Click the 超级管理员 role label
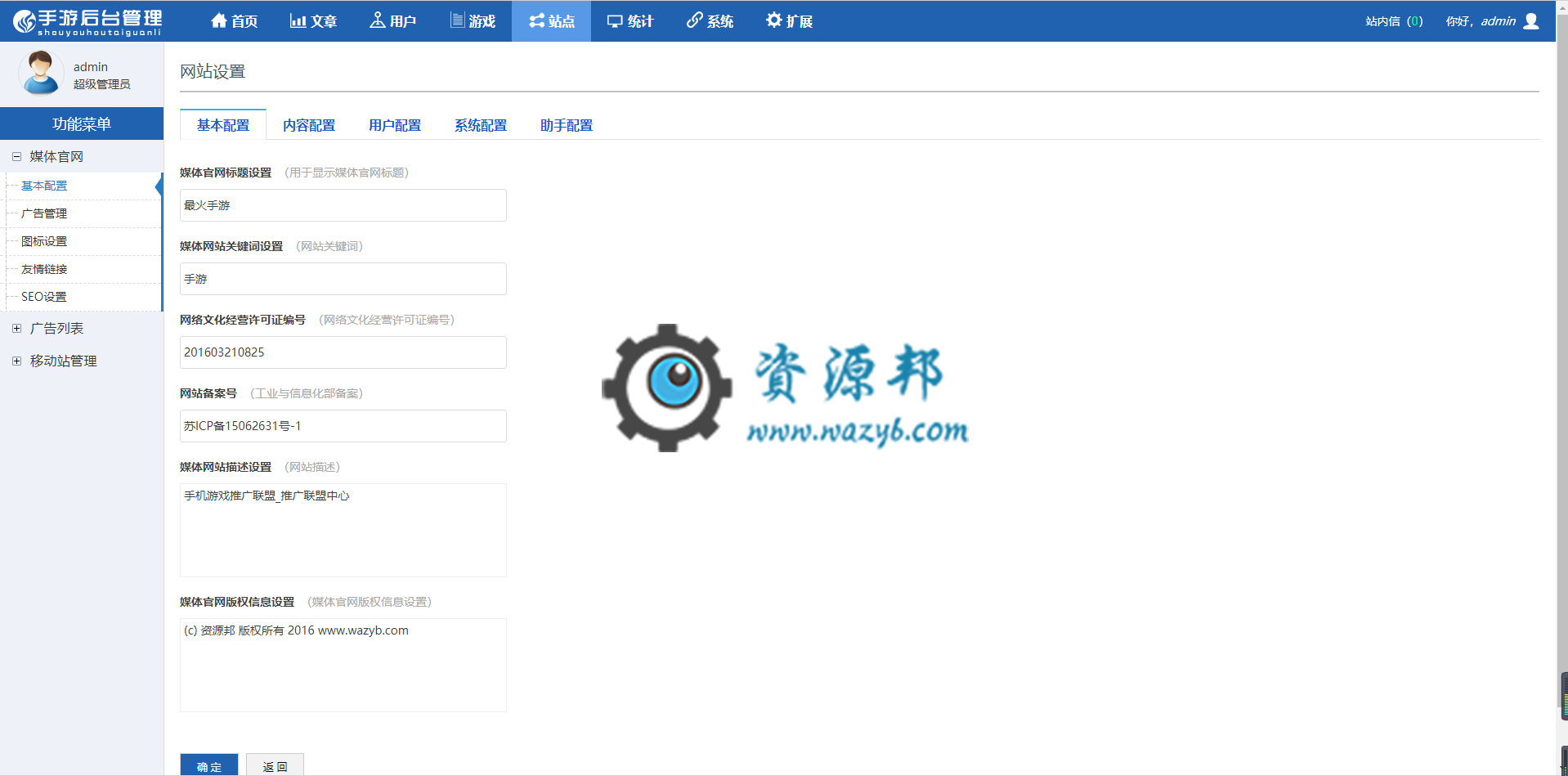The height and width of the screenshot is (776, 1568). [x=102, y=84]
